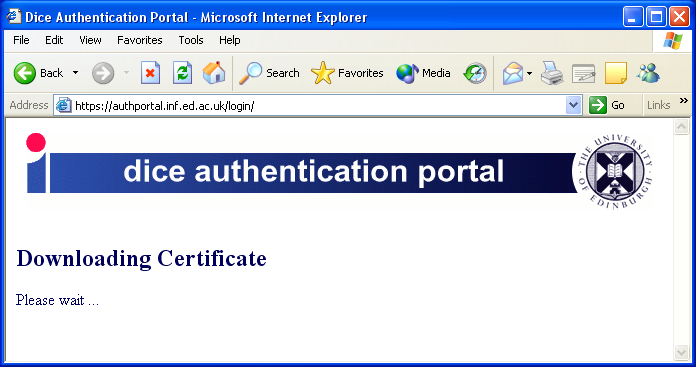Maximize the Internet Explorer window

(656, 17)
